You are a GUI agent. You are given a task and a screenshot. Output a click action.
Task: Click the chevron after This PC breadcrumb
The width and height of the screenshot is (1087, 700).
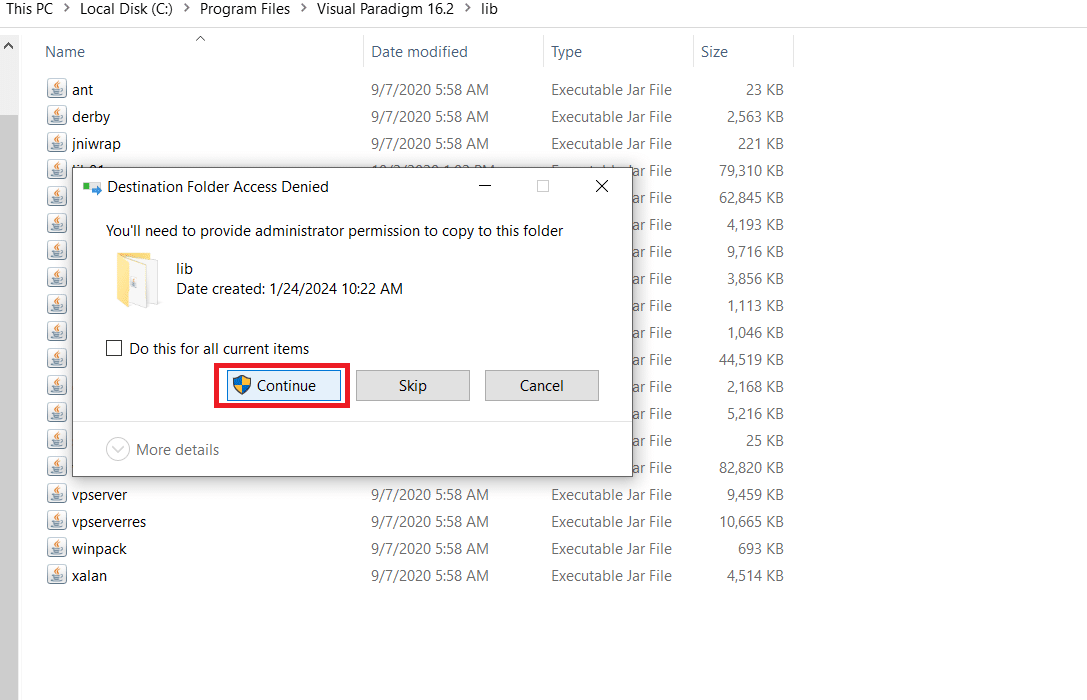(67, 8)
